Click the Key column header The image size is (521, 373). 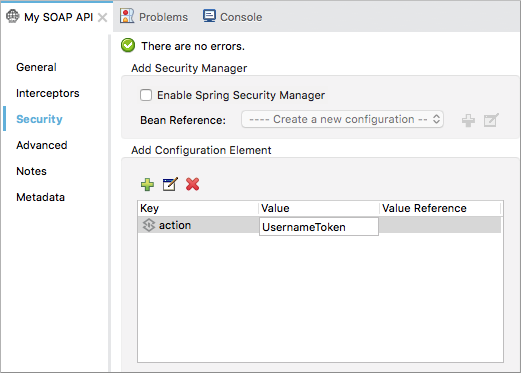coord(198,208)
